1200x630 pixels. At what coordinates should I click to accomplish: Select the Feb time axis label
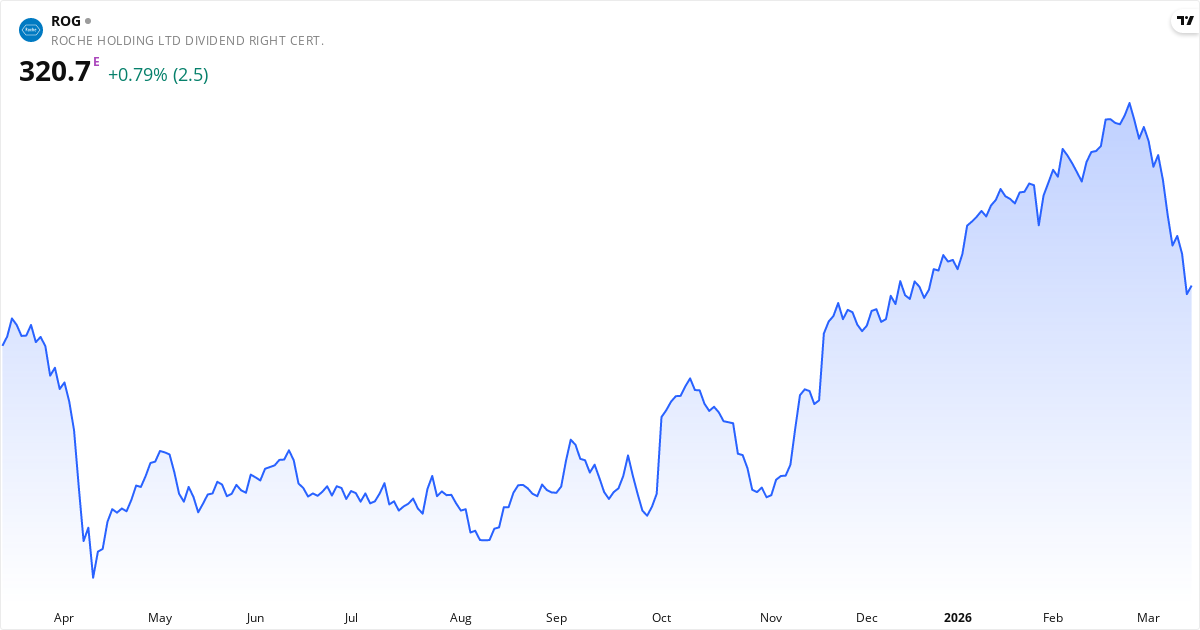click(x=1053, y=618)
